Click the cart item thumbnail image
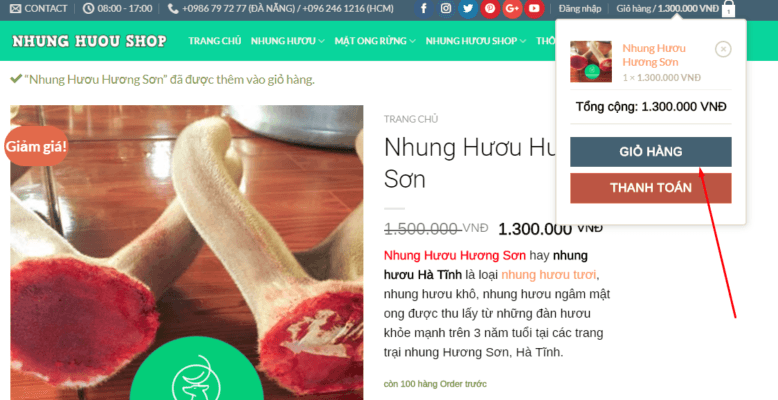This screenshot has height=400, width=778. pyautogui.click(x=591, y=62)
